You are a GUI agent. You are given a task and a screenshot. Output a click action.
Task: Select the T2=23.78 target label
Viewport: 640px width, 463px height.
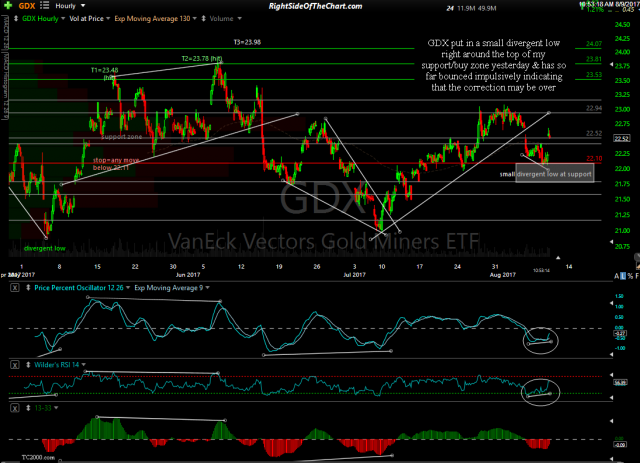(x=202, y=58)
